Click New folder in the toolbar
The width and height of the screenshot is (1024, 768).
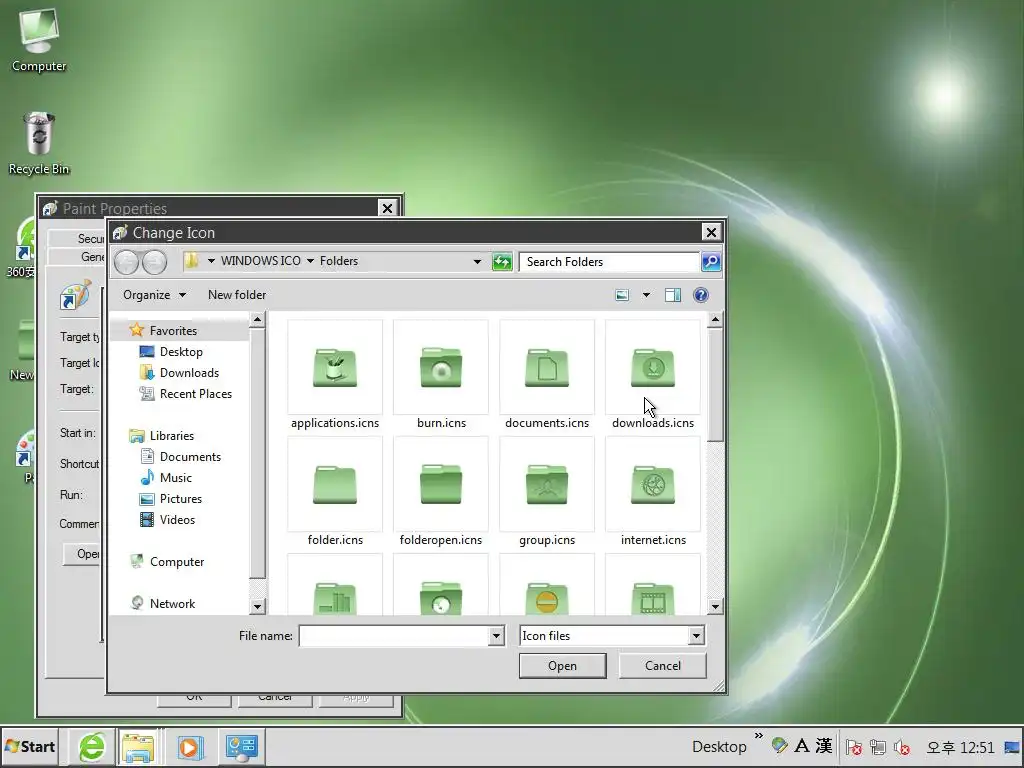click(236, 295)
